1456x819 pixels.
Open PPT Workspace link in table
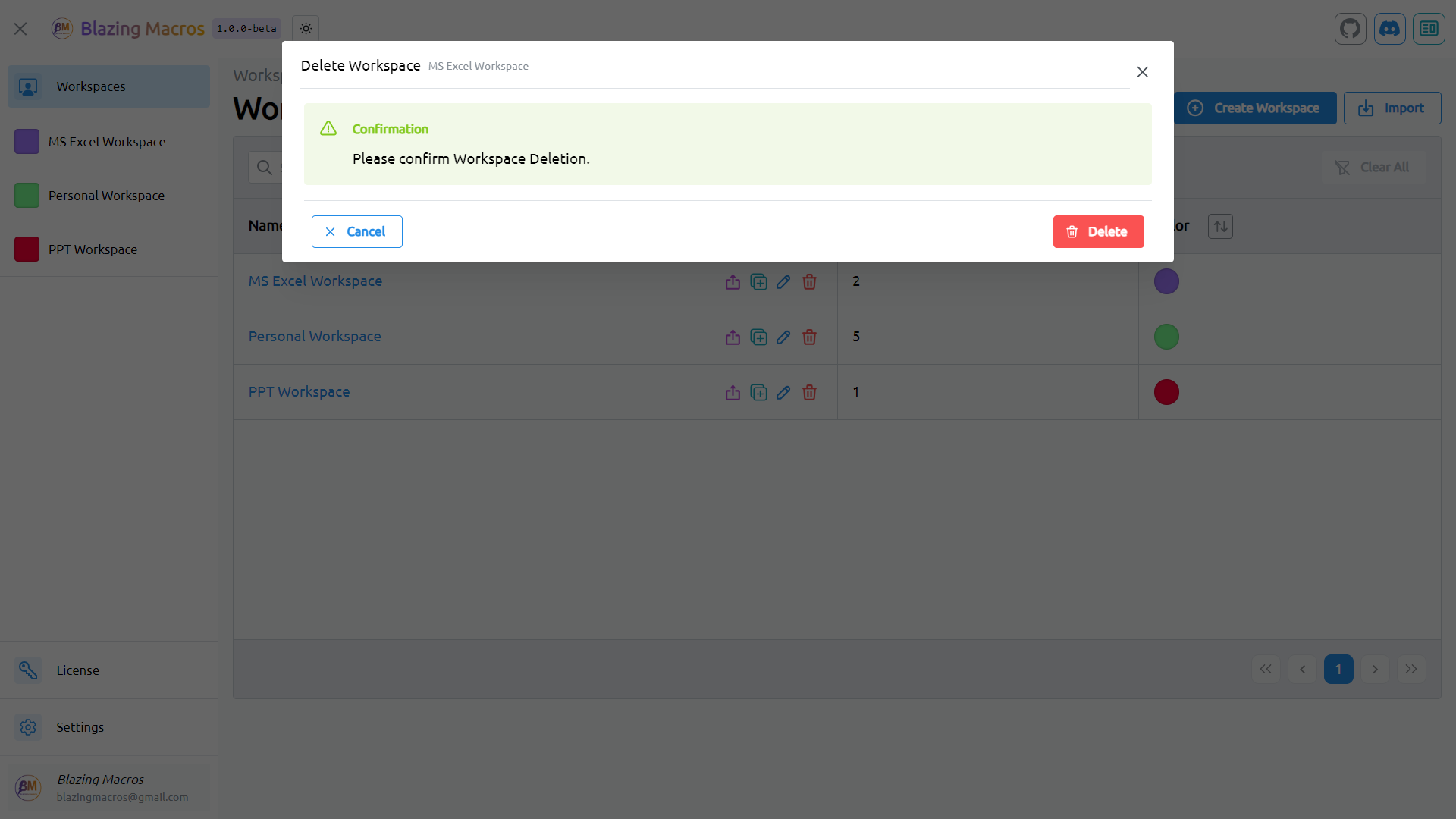[x=299, y=392]
